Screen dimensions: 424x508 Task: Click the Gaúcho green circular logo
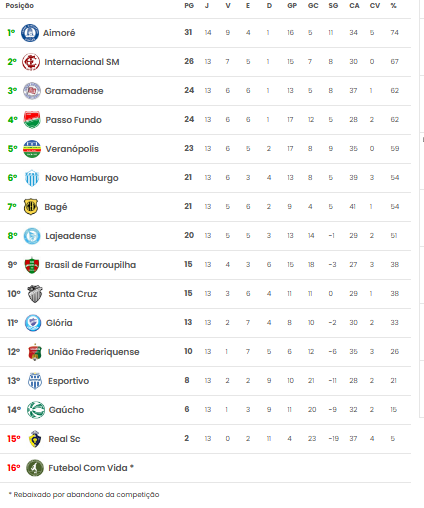point(36,410)
